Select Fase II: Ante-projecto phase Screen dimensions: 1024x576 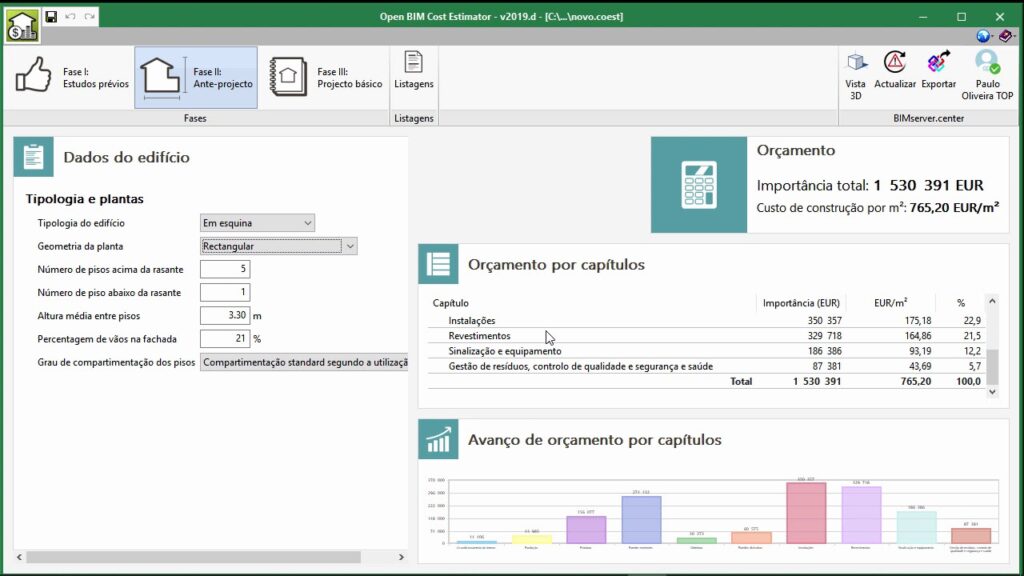196,78
